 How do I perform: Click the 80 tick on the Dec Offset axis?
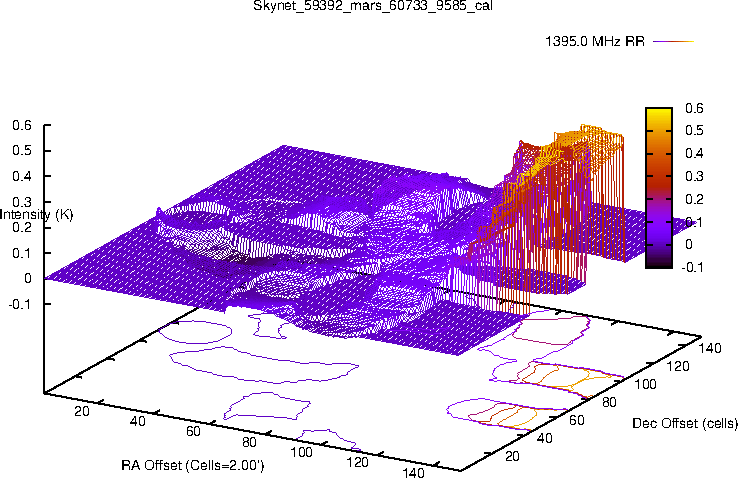coord(610,402)
